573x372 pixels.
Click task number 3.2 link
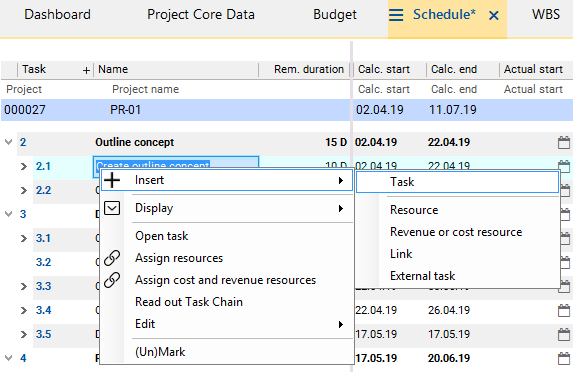click(x=43, y=262)
